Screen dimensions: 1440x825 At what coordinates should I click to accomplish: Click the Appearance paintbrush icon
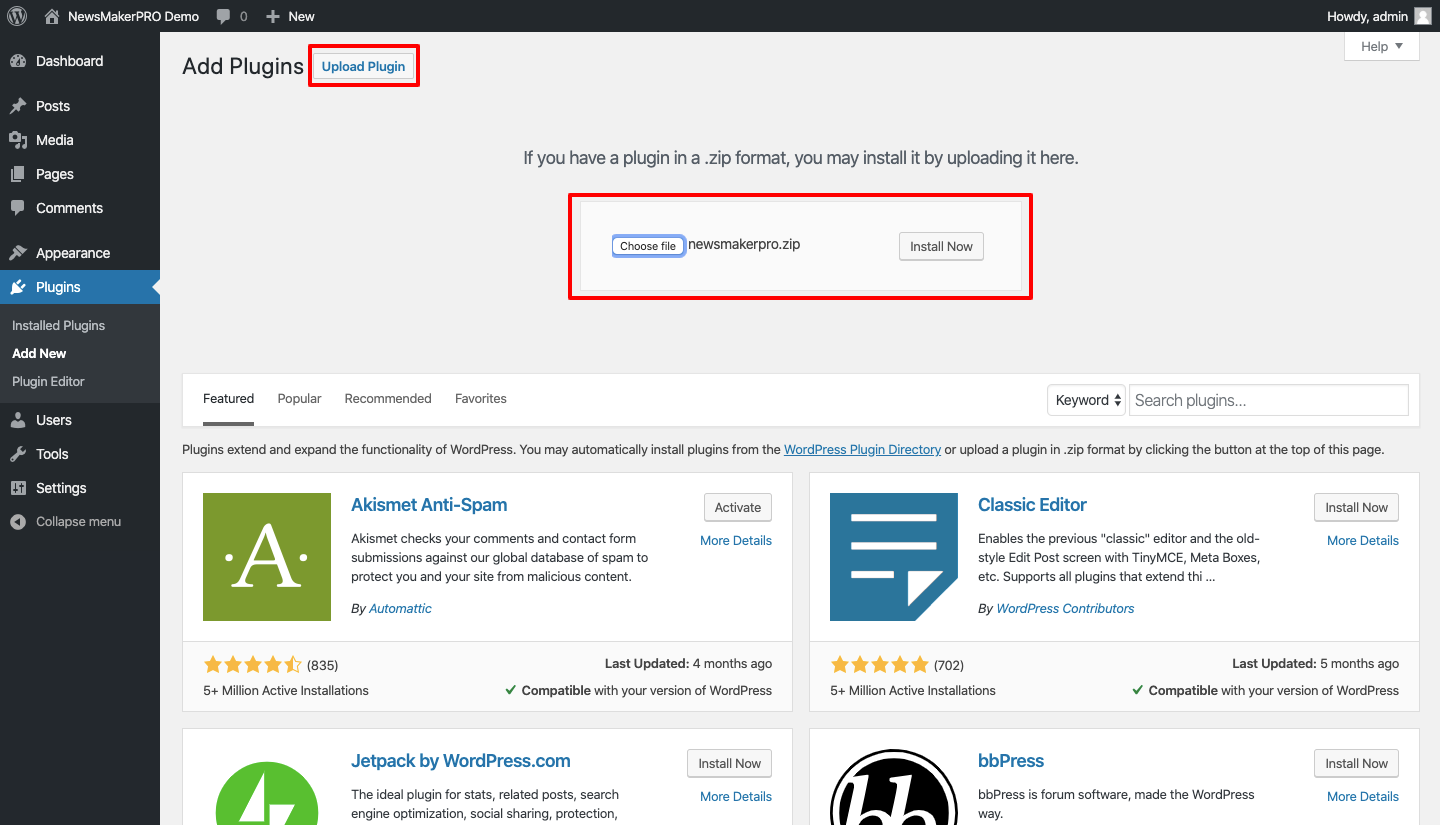pyautogui.click(x=18, y=253)
